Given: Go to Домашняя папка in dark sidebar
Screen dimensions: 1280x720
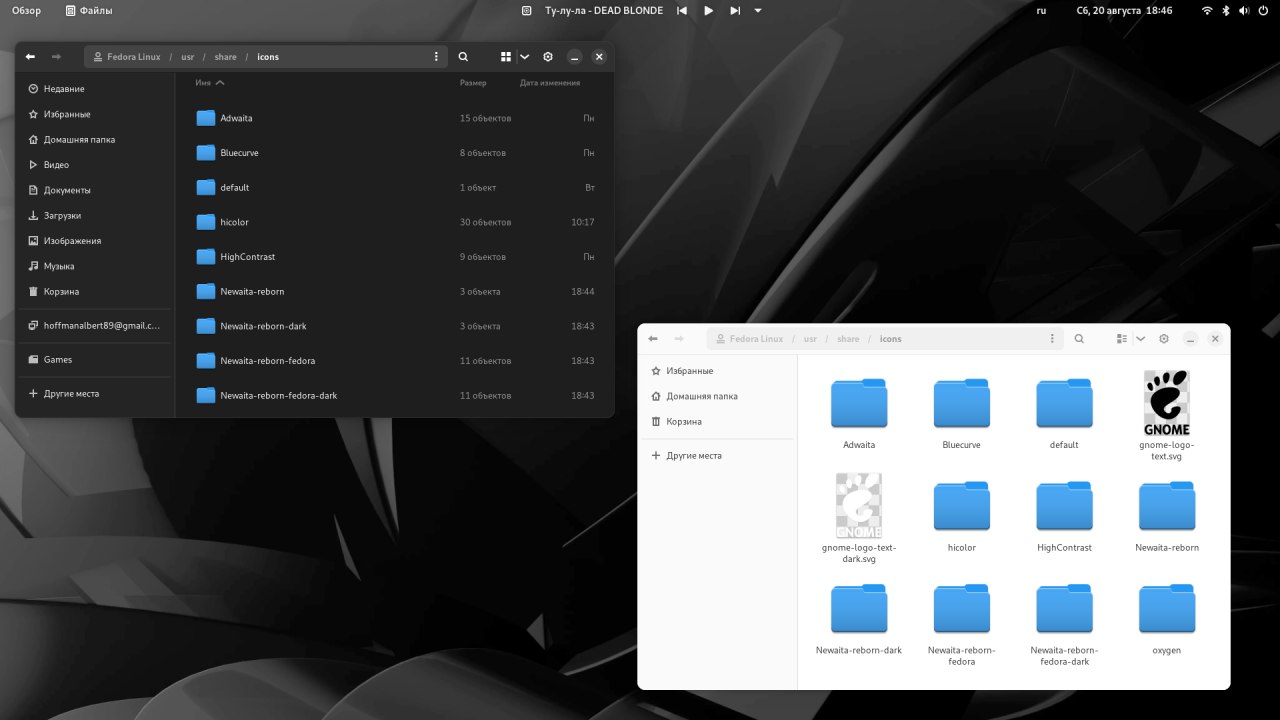Looking at the screenshot, I should pos(95,140).
